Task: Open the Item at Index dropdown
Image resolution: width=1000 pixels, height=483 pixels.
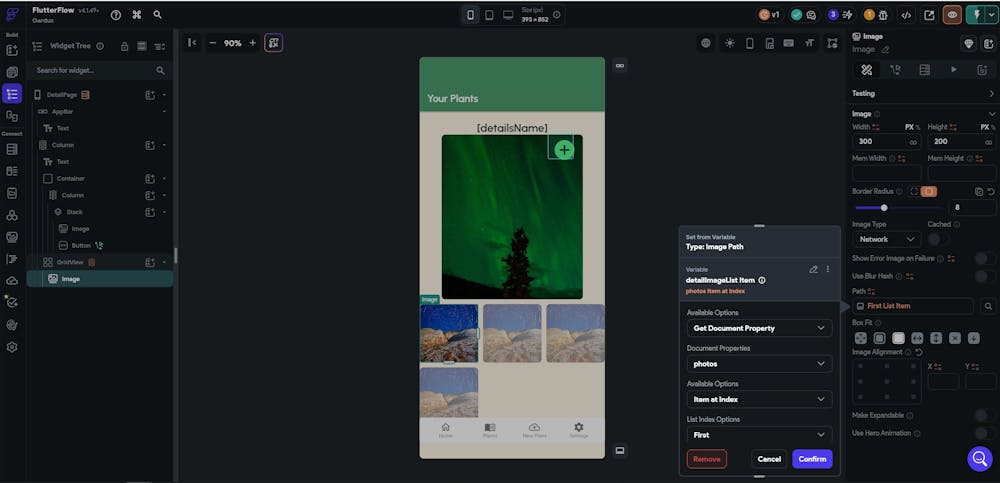Action: point(759,399)
